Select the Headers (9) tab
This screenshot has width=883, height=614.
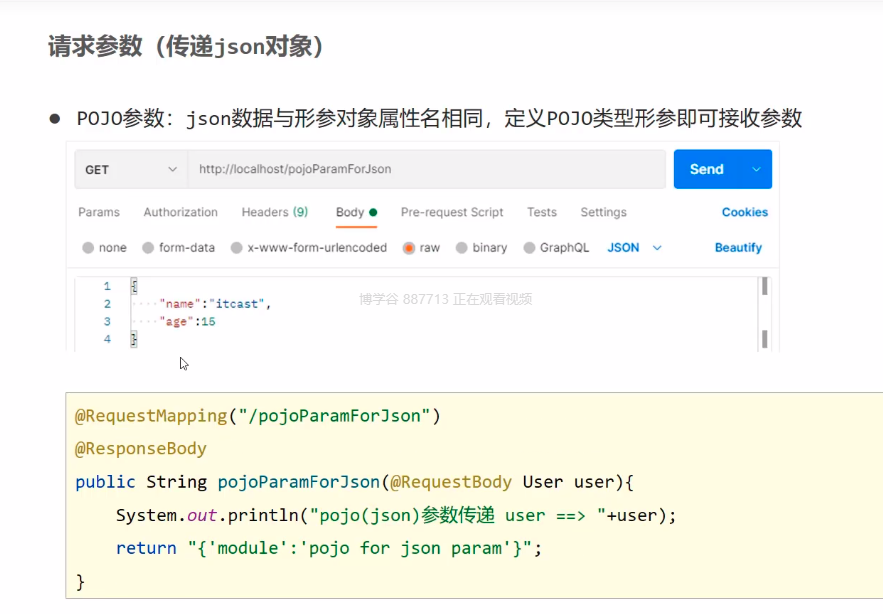(x=274, y=212)
